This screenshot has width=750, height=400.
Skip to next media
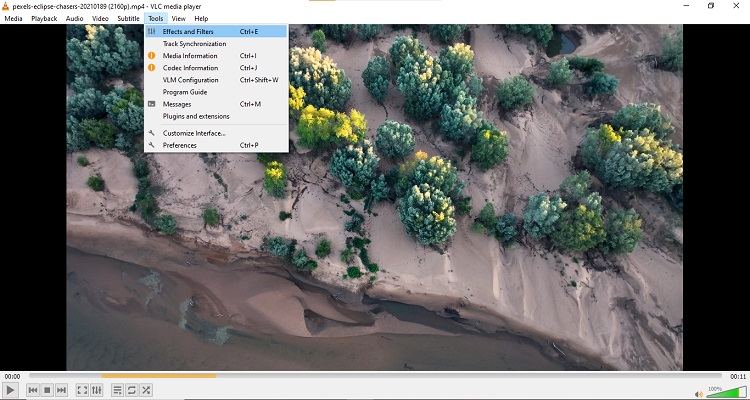pyautogui.click(x=61, y=390)
